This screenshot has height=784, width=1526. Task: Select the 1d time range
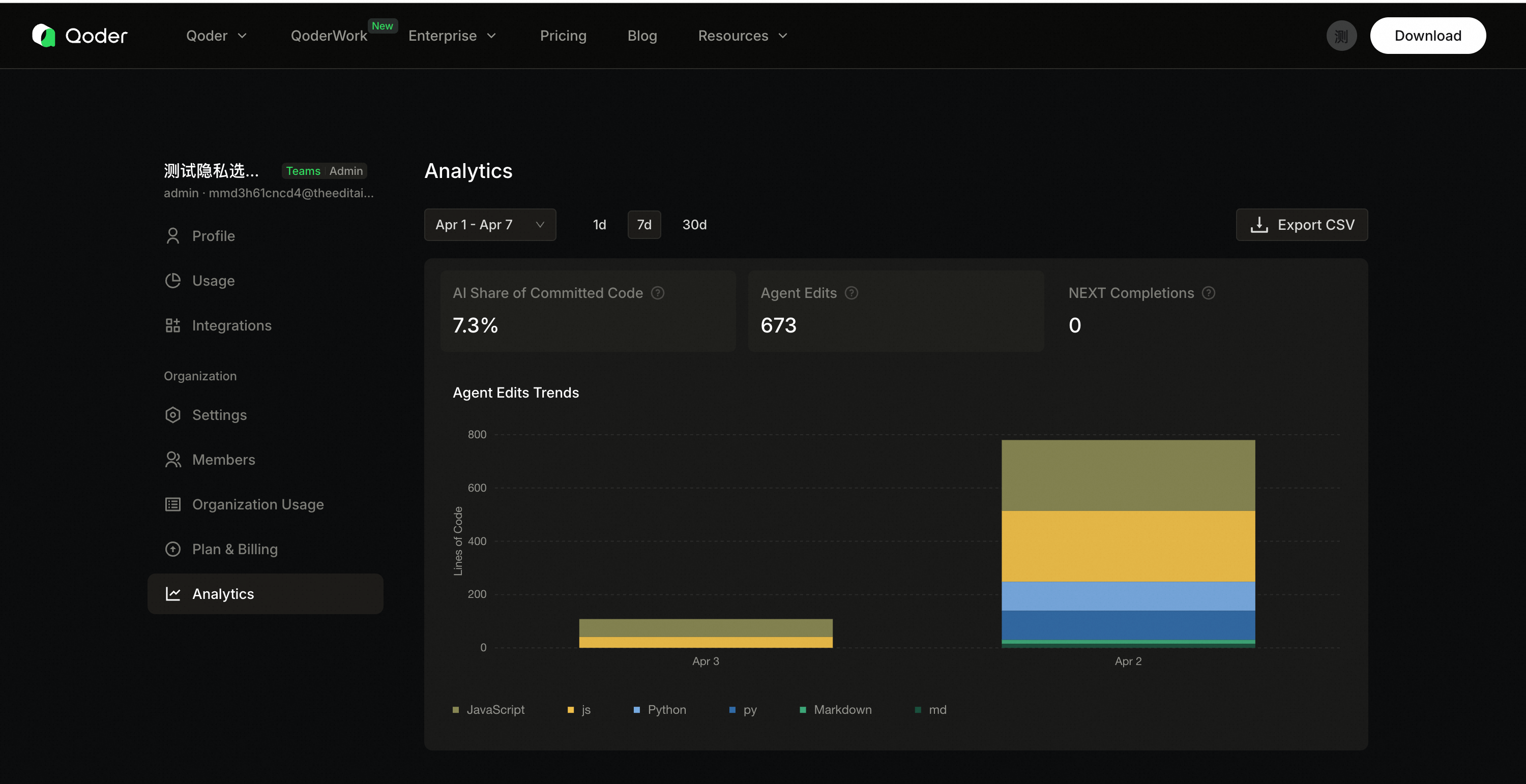pyautogui.click(x=600, y=225)
